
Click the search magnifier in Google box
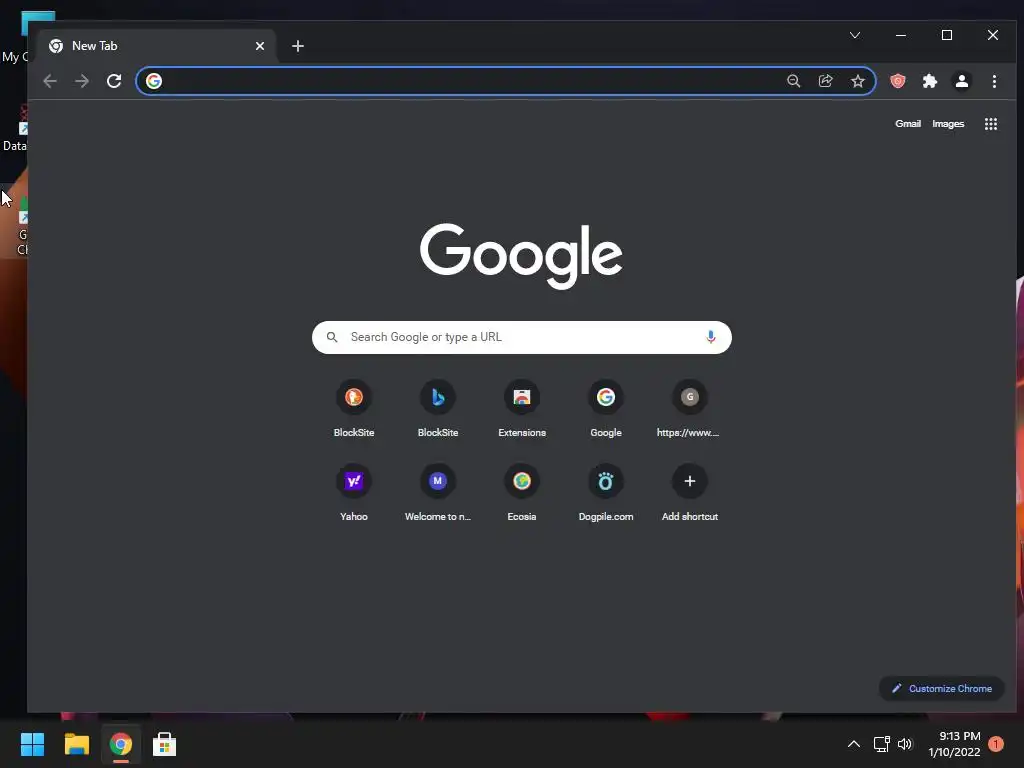pos(332,337)
